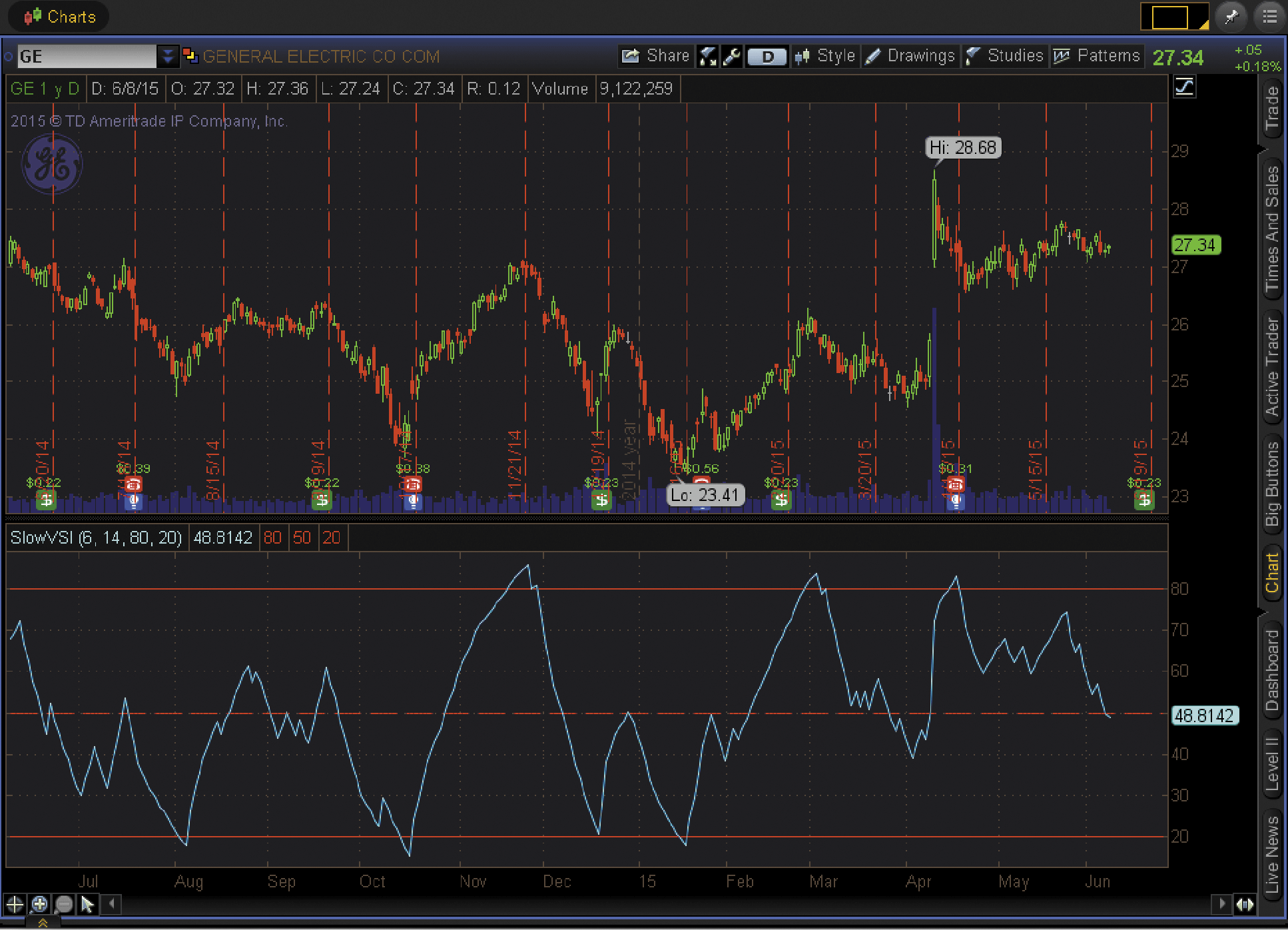The height and width of the screenshot is (930, 1288).
Task: Click the quick study flask icon
Action: click(708, 57)
